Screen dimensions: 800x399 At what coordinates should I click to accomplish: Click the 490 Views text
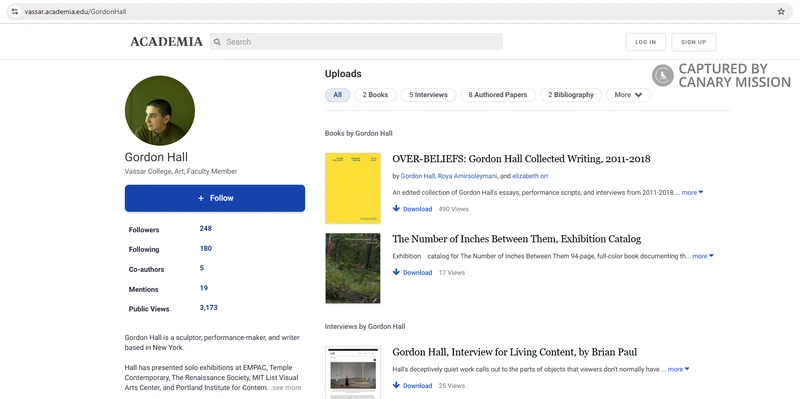point(454,209)
